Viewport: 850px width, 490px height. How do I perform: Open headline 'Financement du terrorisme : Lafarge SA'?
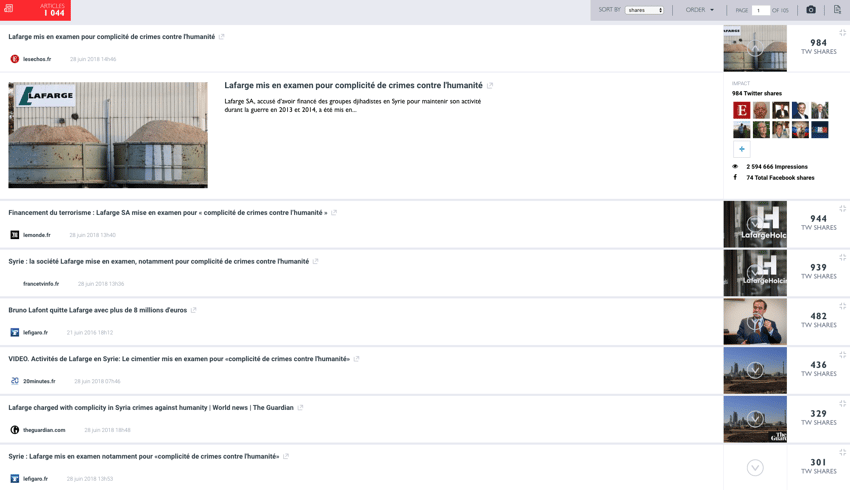168,213
